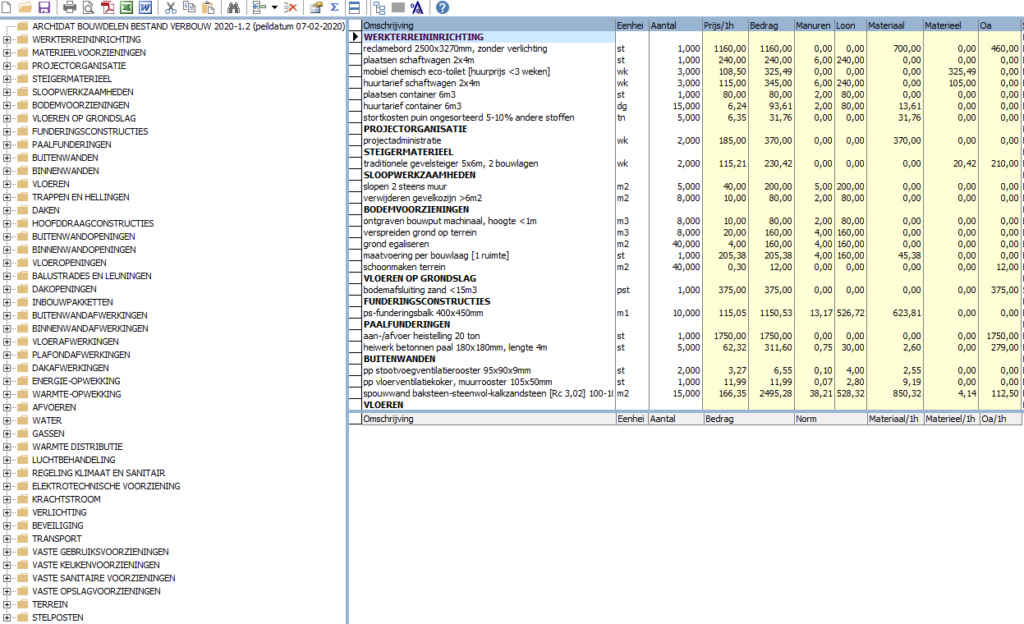Click the delete row red X icon
This screenshot has width=1024, height=624.
291,7
